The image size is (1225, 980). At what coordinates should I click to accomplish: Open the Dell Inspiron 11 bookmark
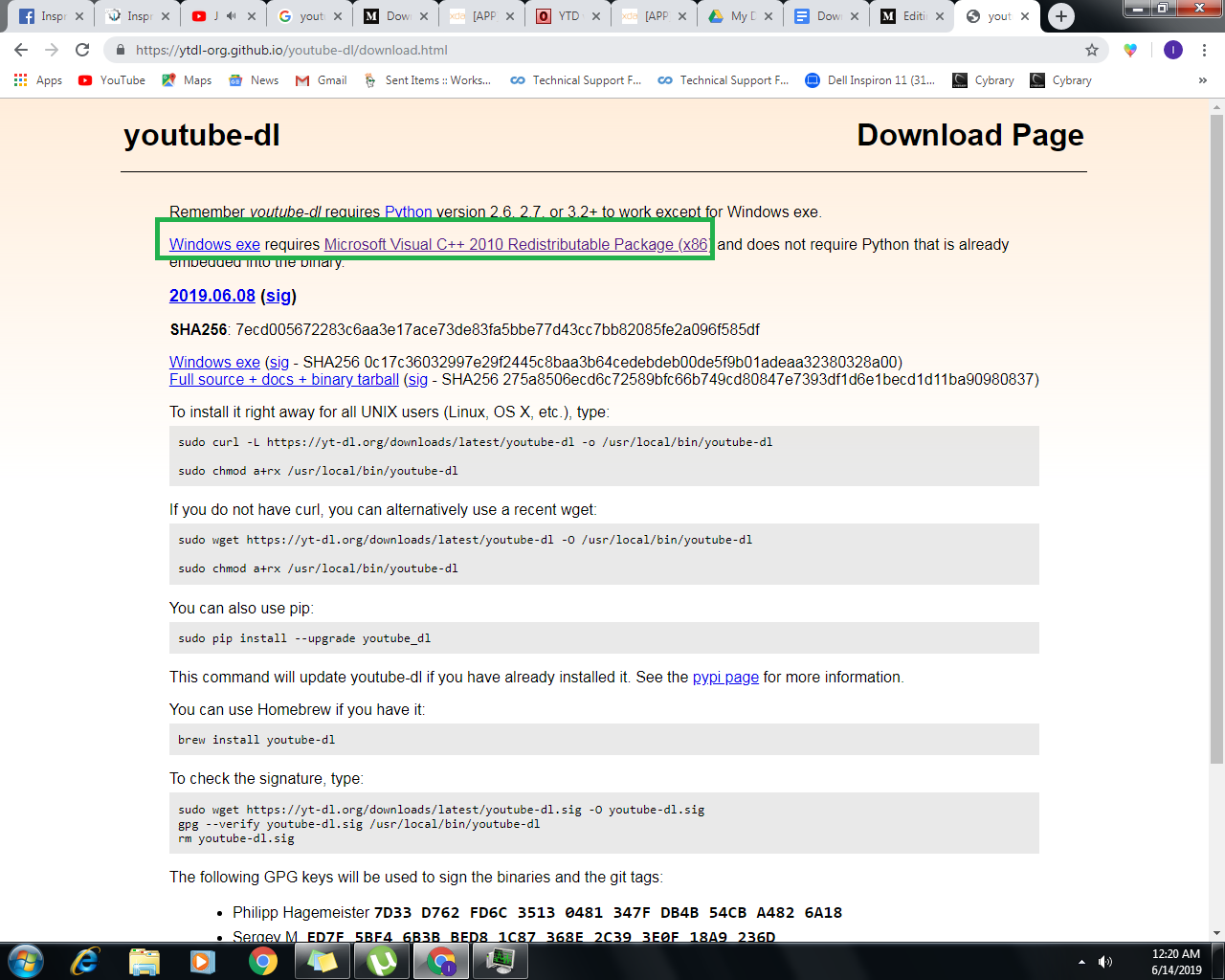click(x=870, y=80)
